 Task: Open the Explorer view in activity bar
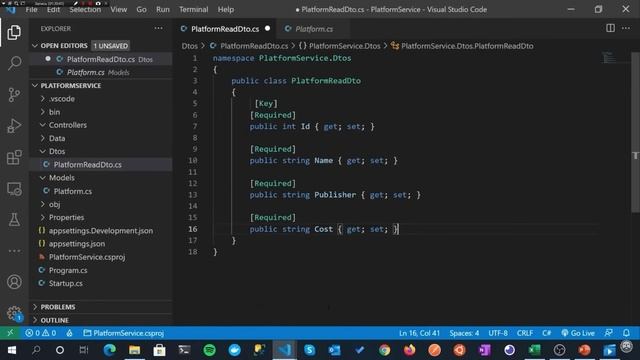pyautogui.click(x=14, y=32)
